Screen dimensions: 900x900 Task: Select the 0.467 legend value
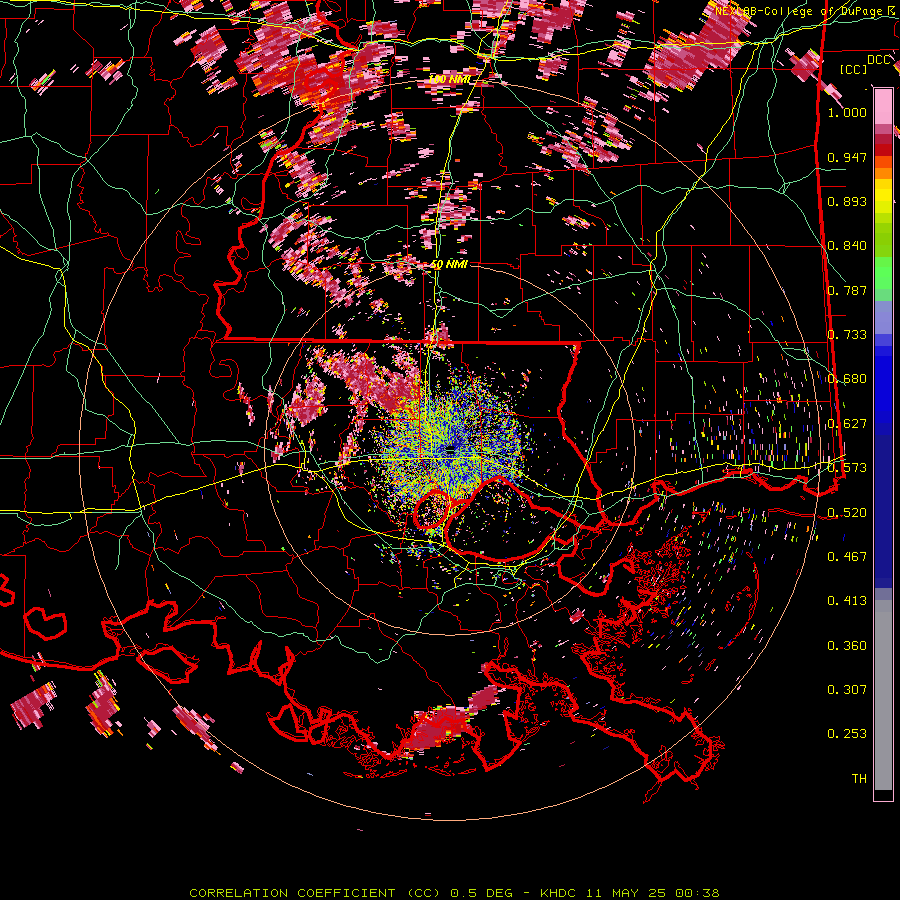click(847, 557)
